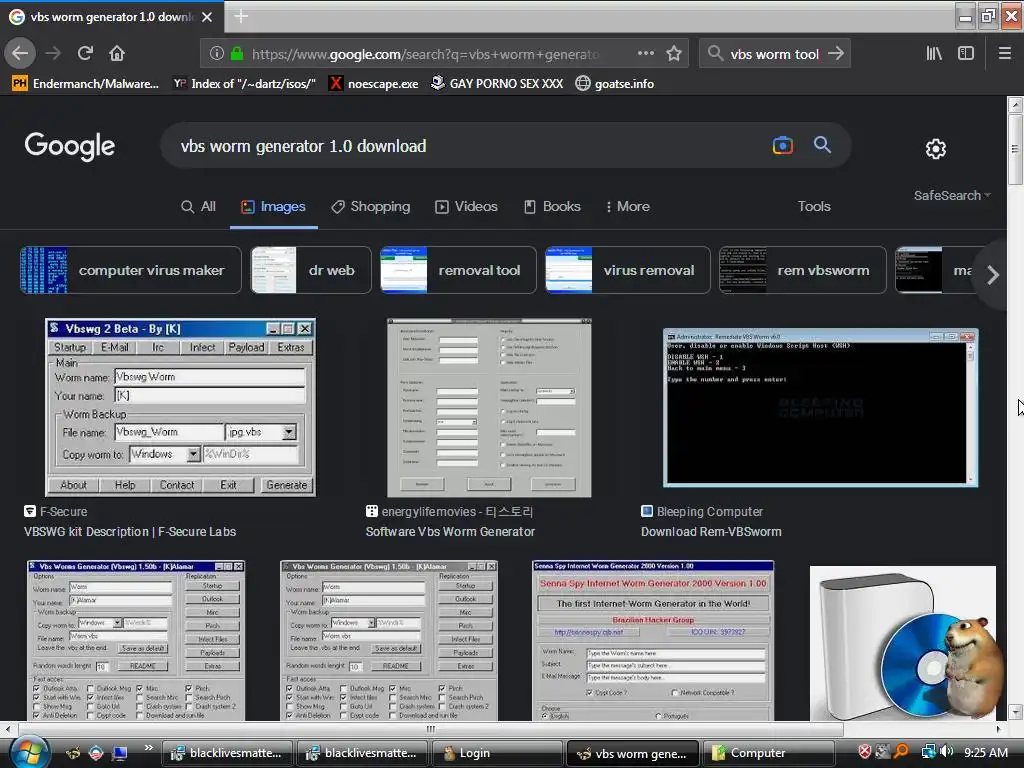Open a new browser tab
1024x768 pixels.
pos(241,16)
